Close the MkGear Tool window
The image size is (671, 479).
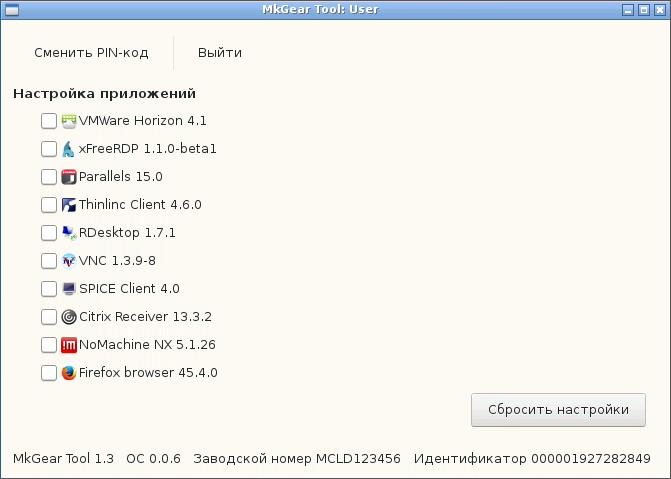tap(659, 10)
